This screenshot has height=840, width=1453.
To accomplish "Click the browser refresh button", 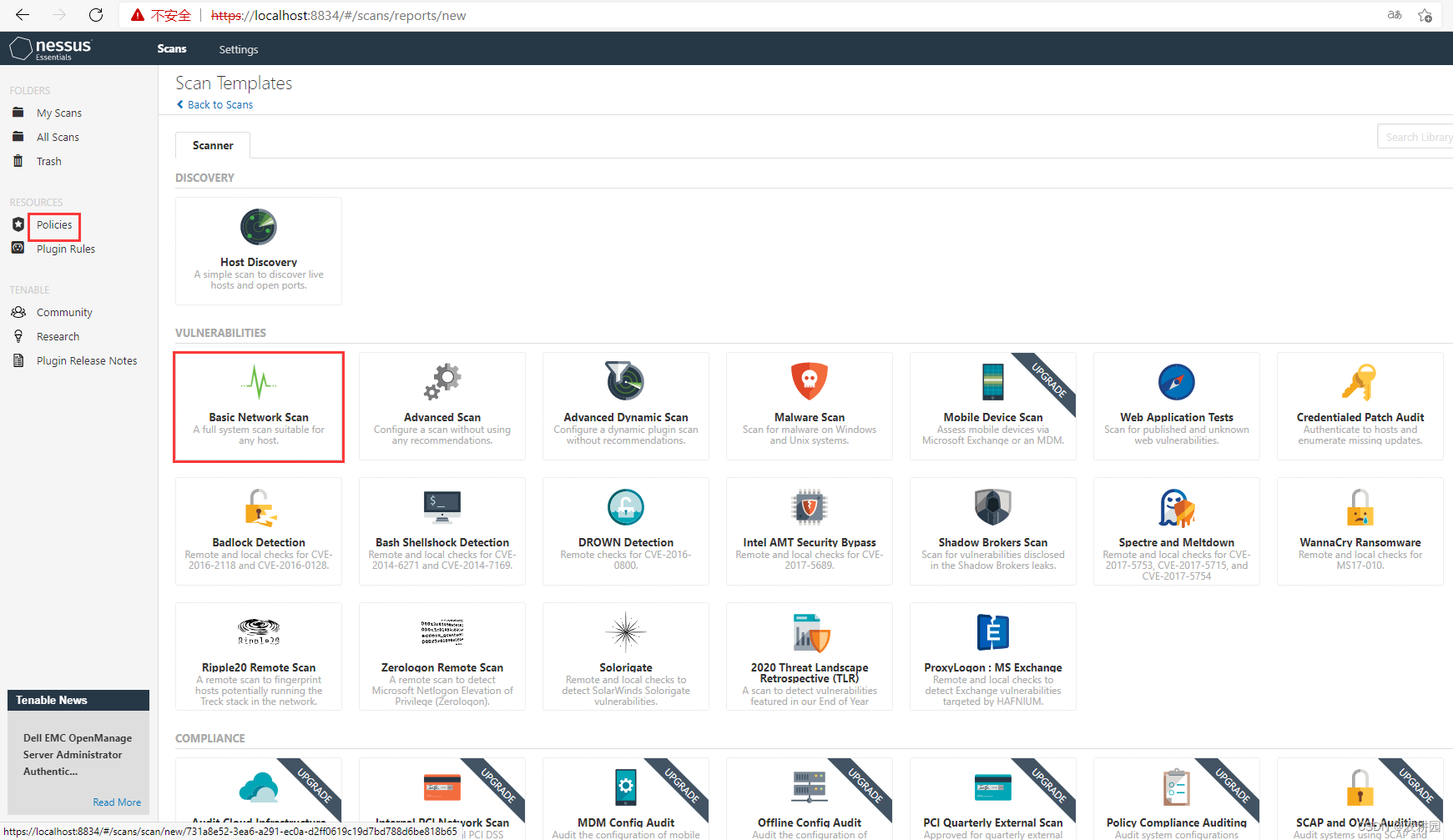I will click(x=96, y=15).
